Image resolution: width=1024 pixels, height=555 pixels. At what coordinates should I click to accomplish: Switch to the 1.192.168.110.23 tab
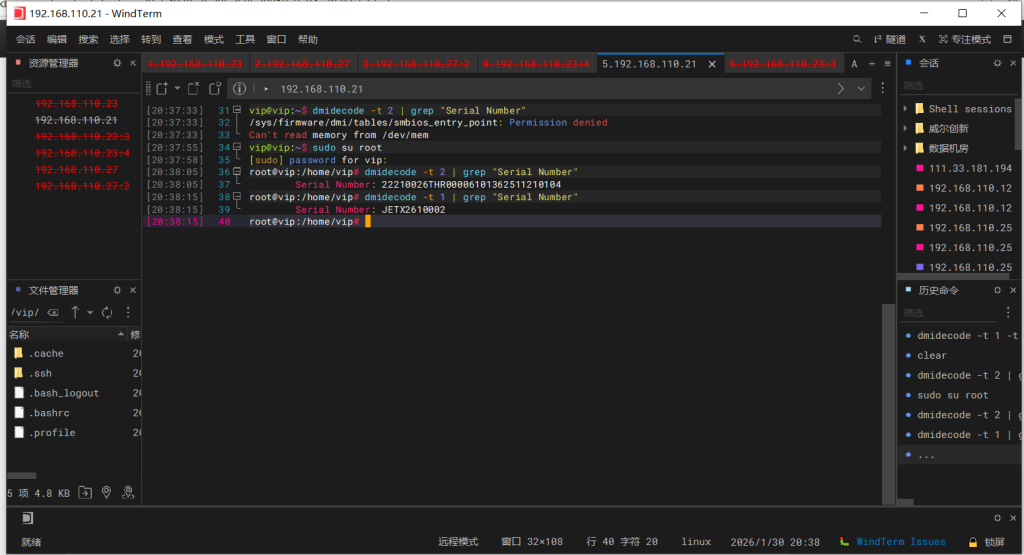pos(195,64)
